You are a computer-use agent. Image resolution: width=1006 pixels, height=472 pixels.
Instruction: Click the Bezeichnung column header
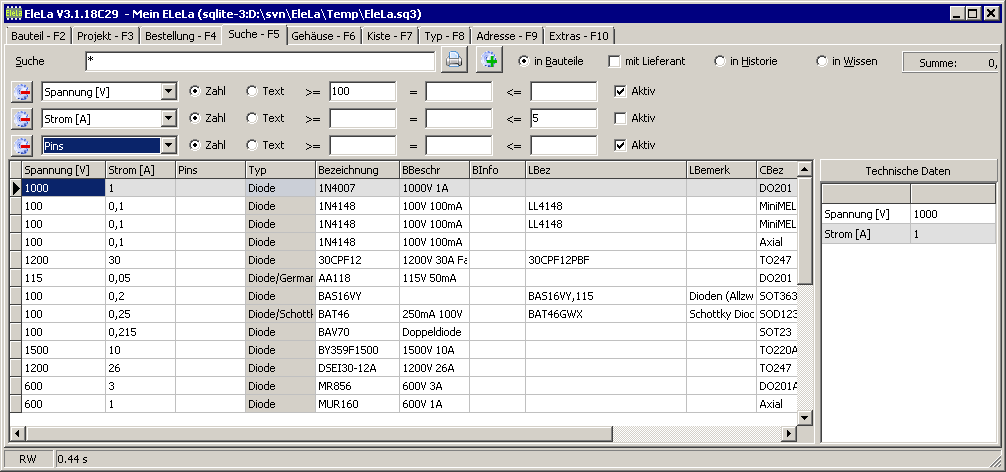pos(357,170)
